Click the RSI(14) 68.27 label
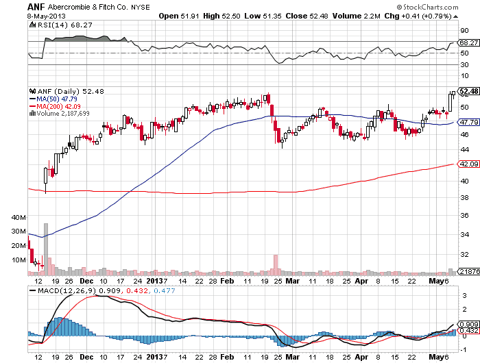This screenshot has width=480, height=363. [x=65, y=25]
